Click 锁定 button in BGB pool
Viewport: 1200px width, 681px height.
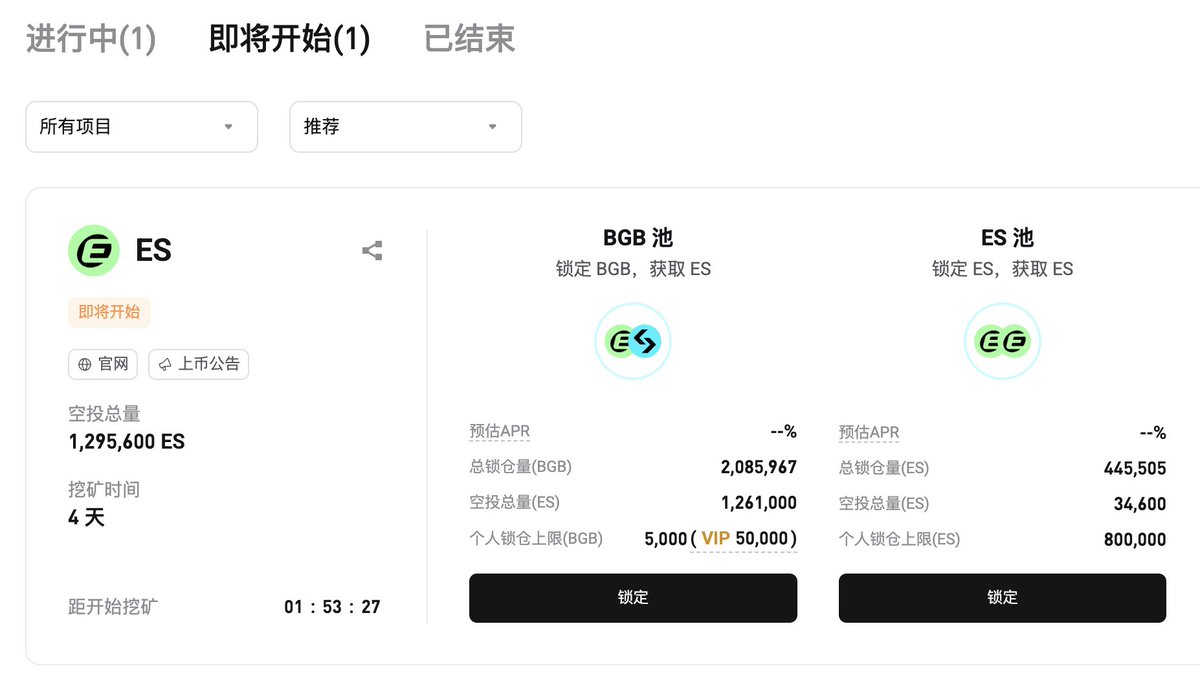point(633,598)
